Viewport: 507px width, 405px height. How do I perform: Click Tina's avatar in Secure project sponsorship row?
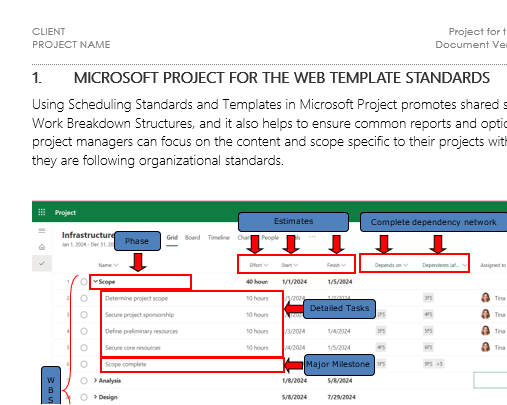486,314
